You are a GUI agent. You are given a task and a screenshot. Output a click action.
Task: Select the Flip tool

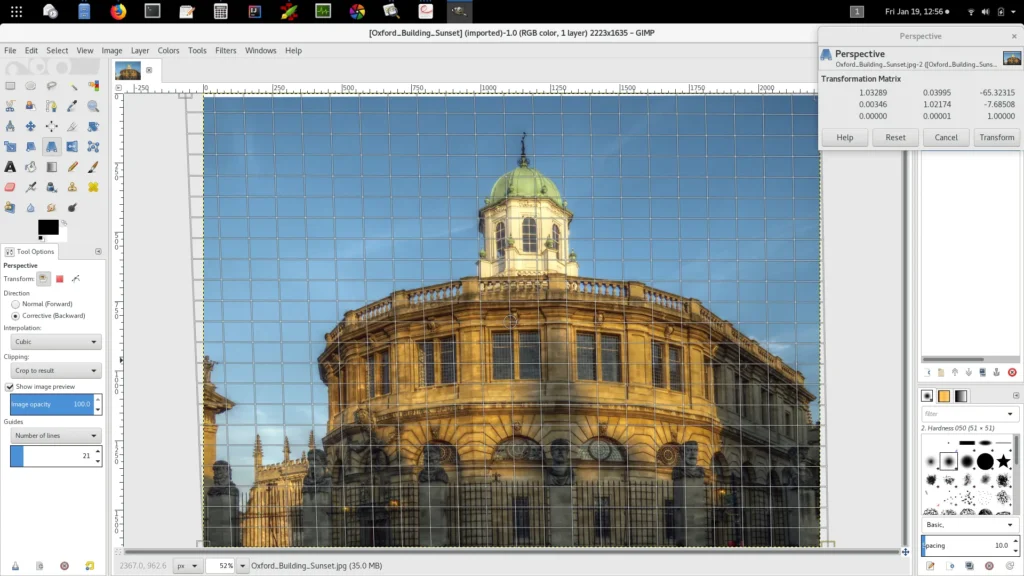point(72,147)
